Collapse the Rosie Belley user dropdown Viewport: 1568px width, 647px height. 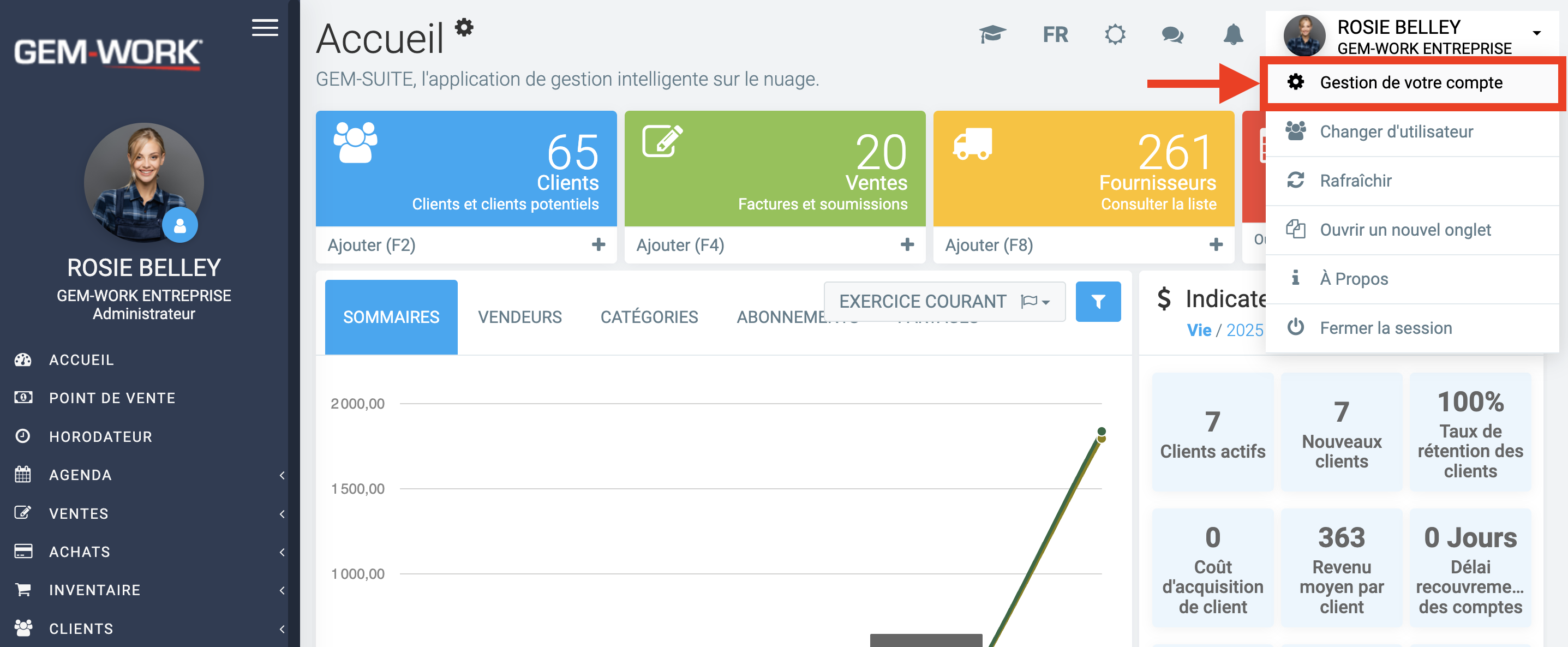click(x=1536, y=33)
